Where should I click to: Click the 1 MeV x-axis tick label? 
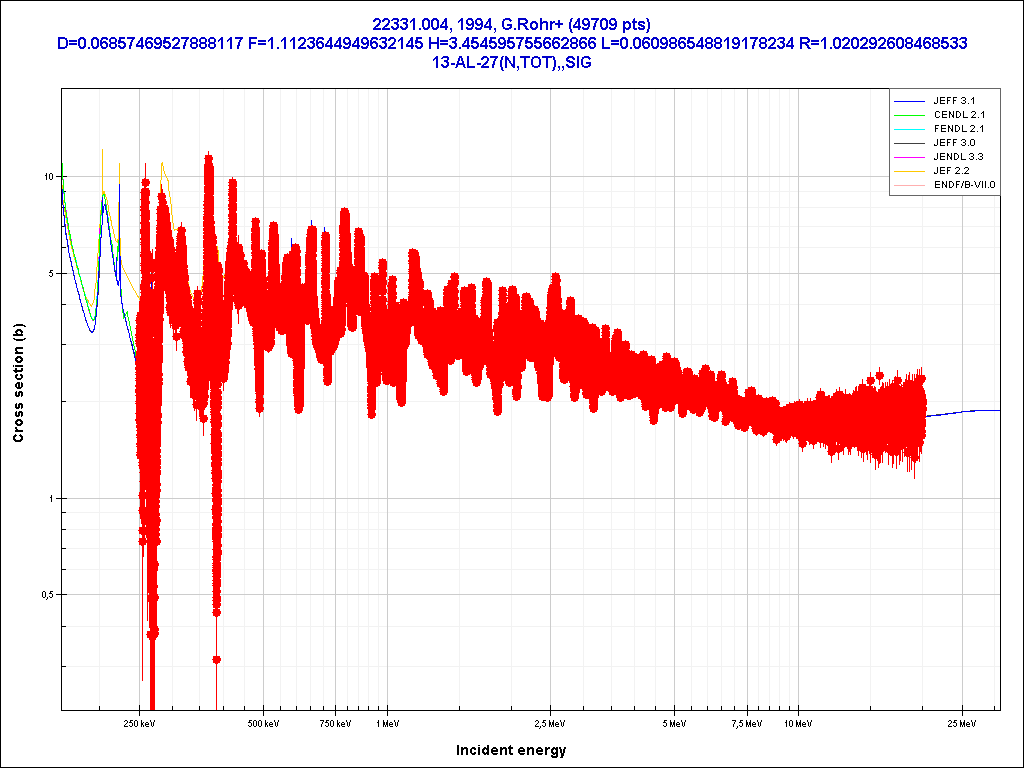point(386,723)
